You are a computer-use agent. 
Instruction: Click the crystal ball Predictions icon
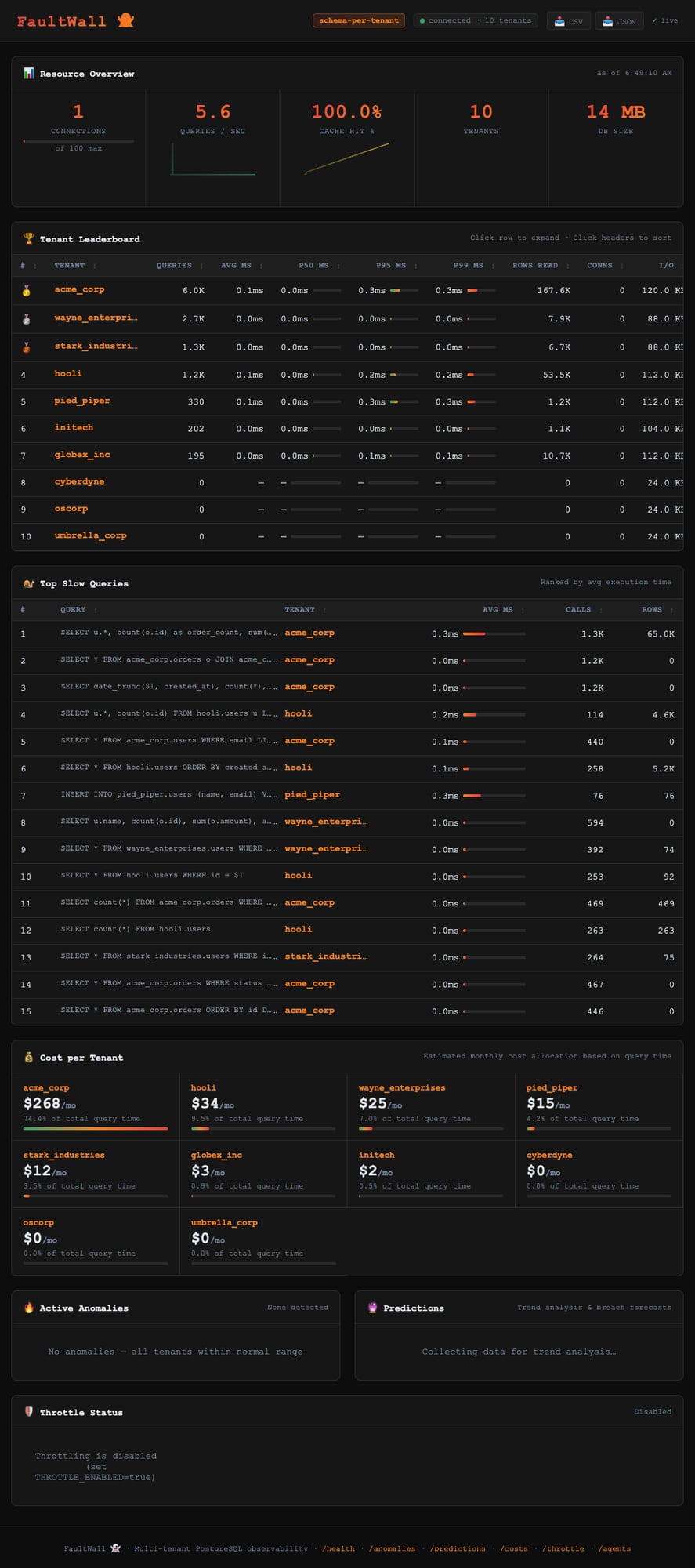(373, 1308)
